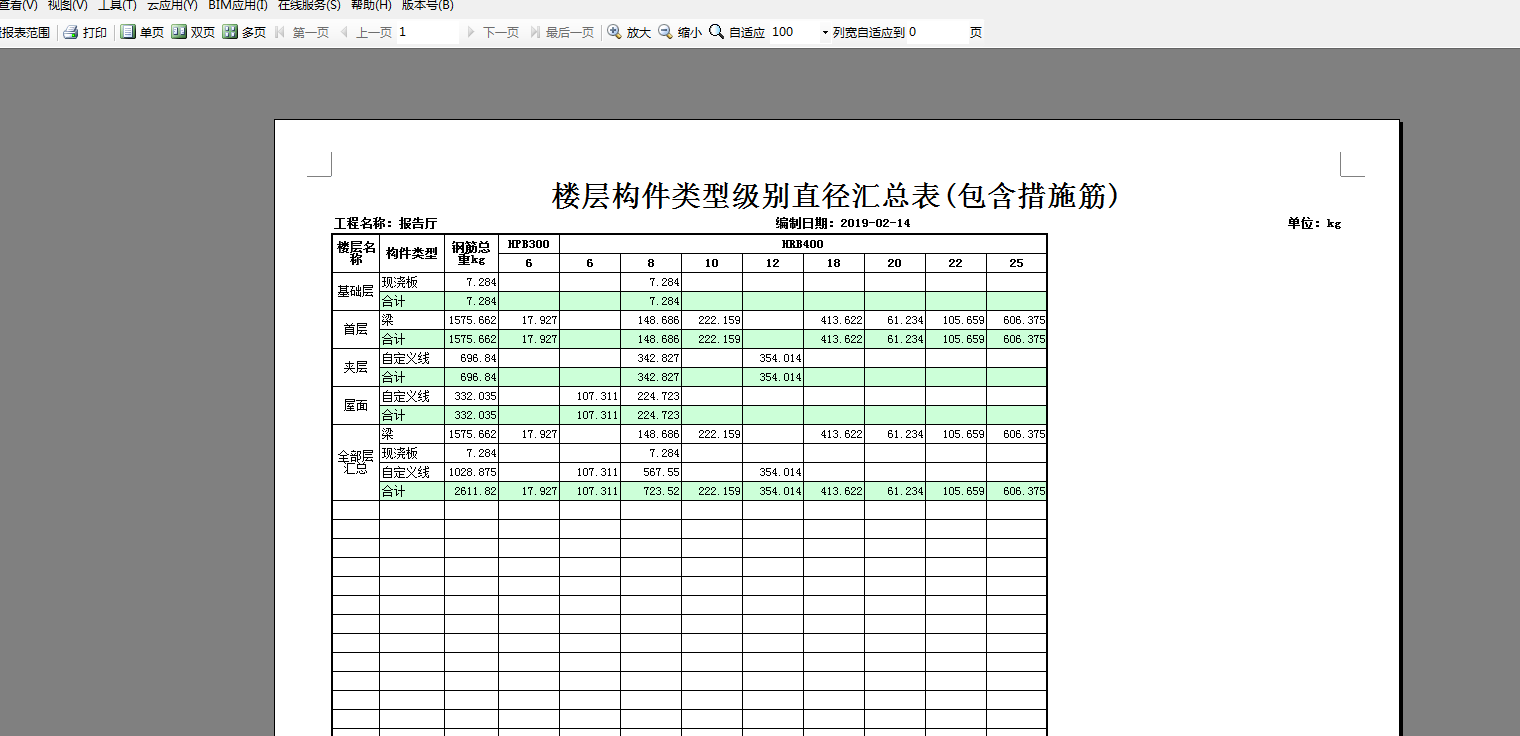Click the report title 楼层构件类型级别直径汇总表
Screen dimensions: 1520x736
pyautogui.click(x=835, y=195)
